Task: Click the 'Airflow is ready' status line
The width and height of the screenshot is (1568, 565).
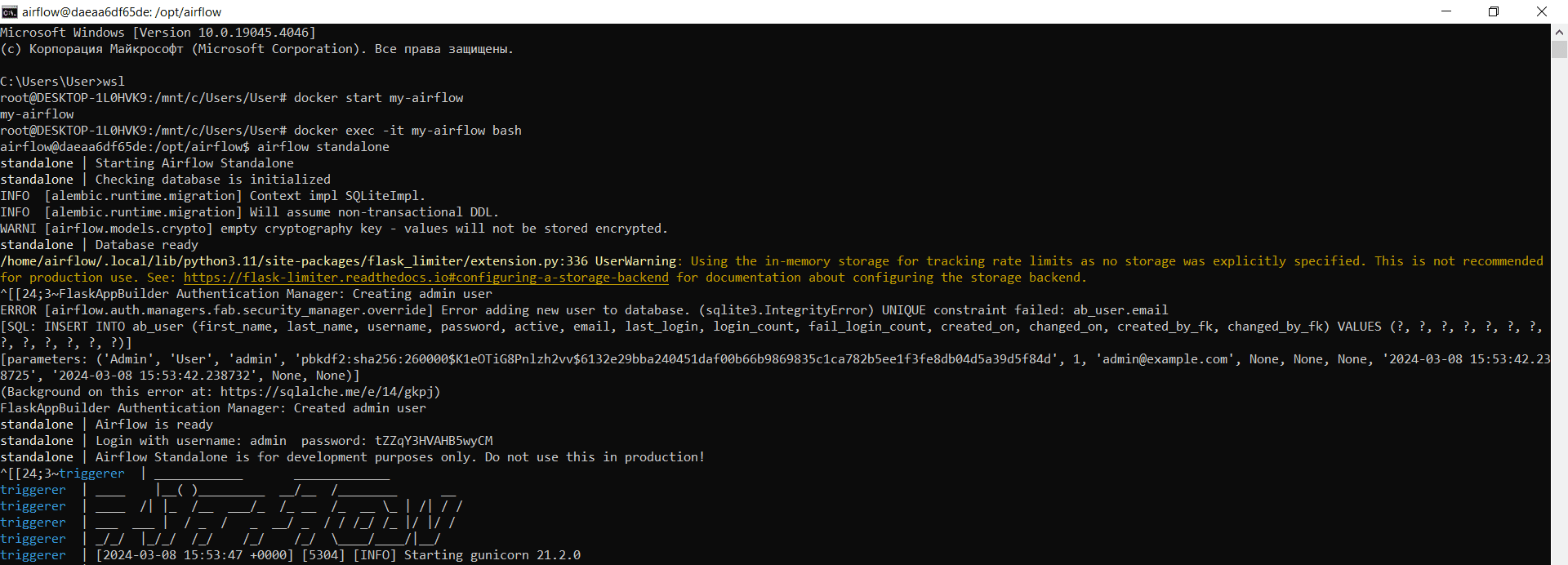Action: click(154, 425)
